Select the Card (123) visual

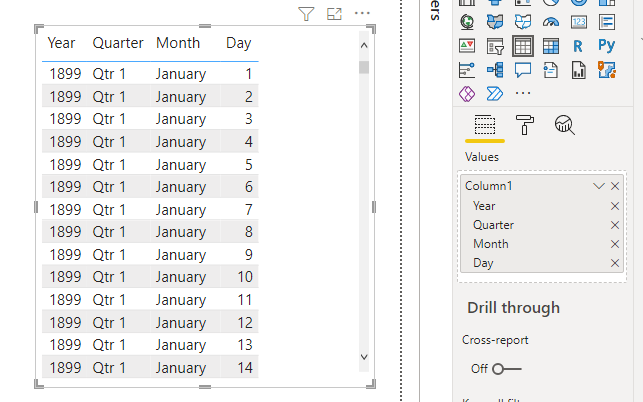click(579, 22)
